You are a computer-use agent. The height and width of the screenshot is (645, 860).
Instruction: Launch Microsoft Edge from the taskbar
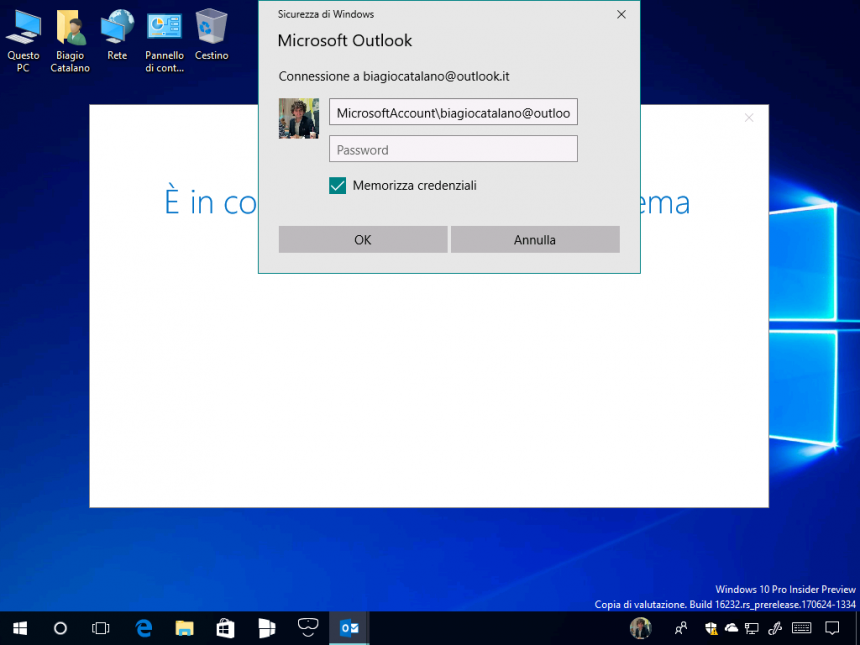pyautogui.click(x=144, y=628)
